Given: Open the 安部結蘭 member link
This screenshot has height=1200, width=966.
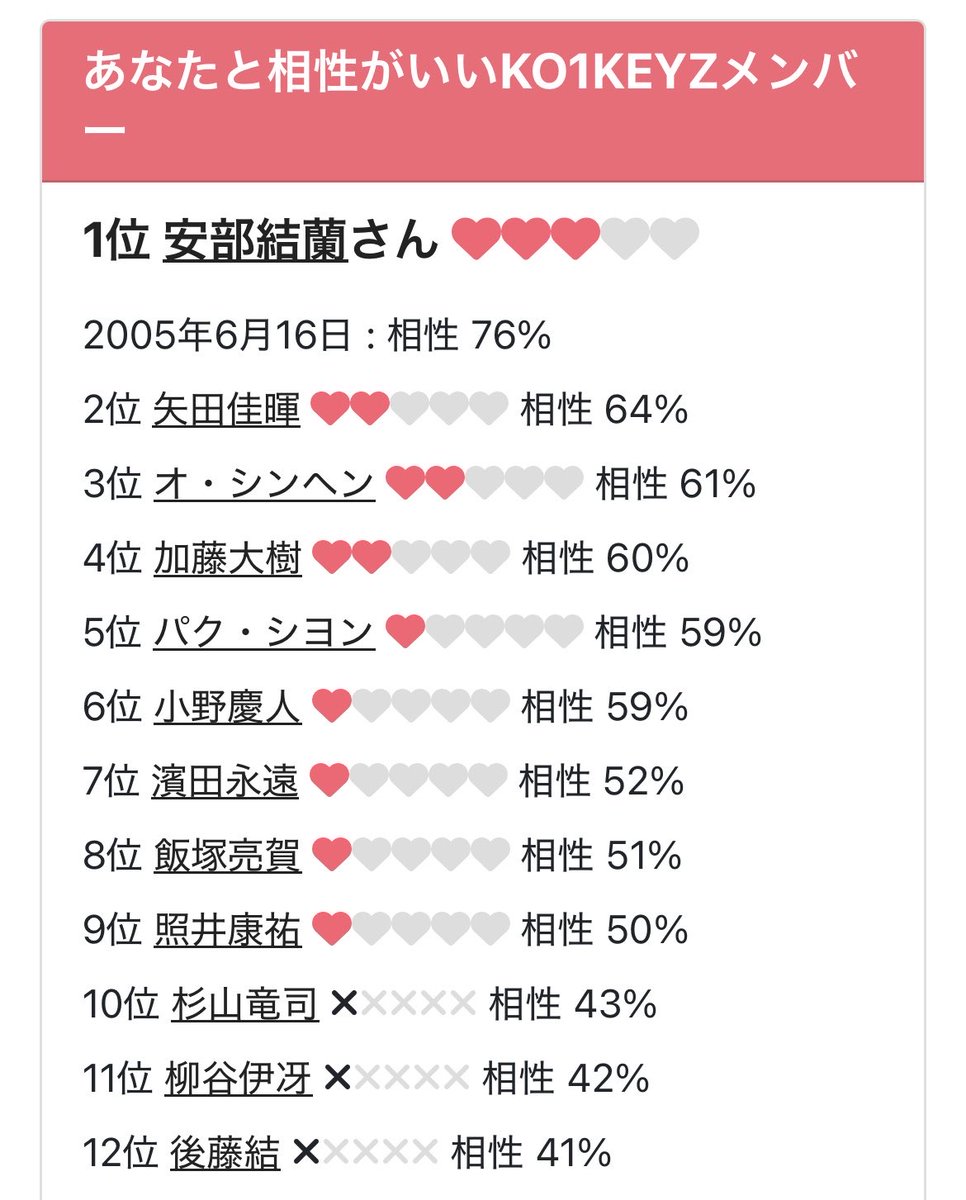Looking at the screenshot, I should coord(255,241).
